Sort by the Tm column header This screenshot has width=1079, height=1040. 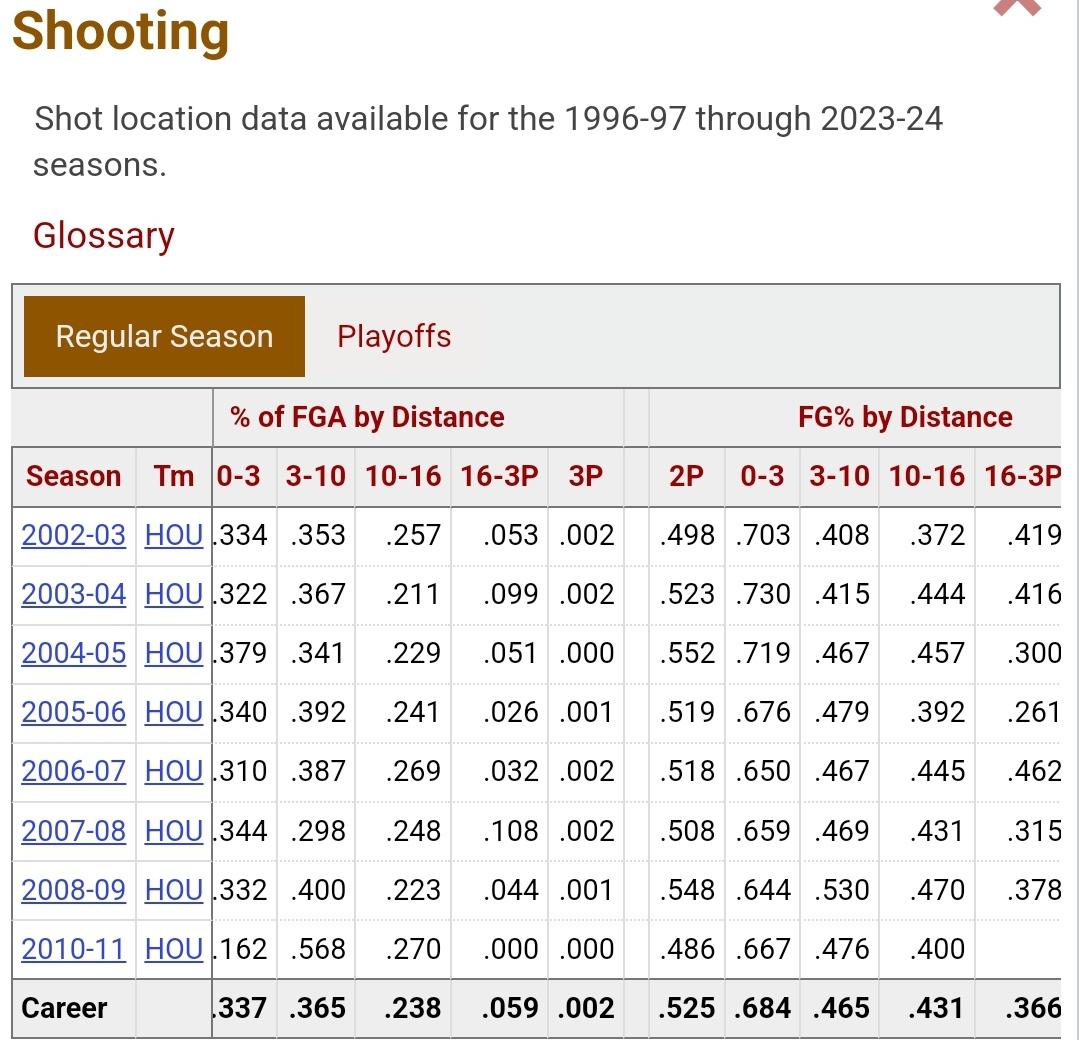[x=174, y=477]
